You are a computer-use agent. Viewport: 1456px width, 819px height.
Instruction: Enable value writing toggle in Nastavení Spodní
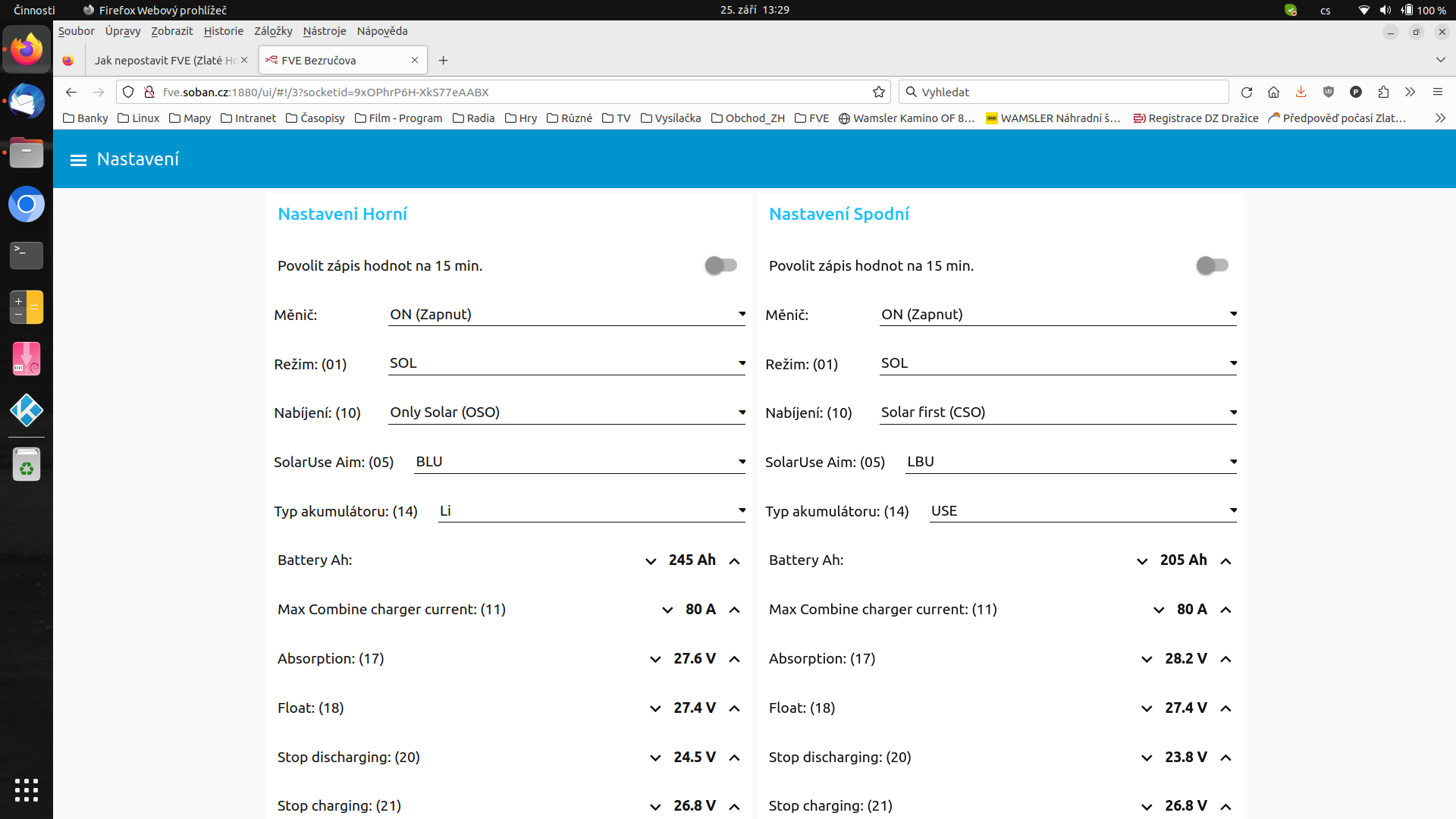click(1212, 265)
